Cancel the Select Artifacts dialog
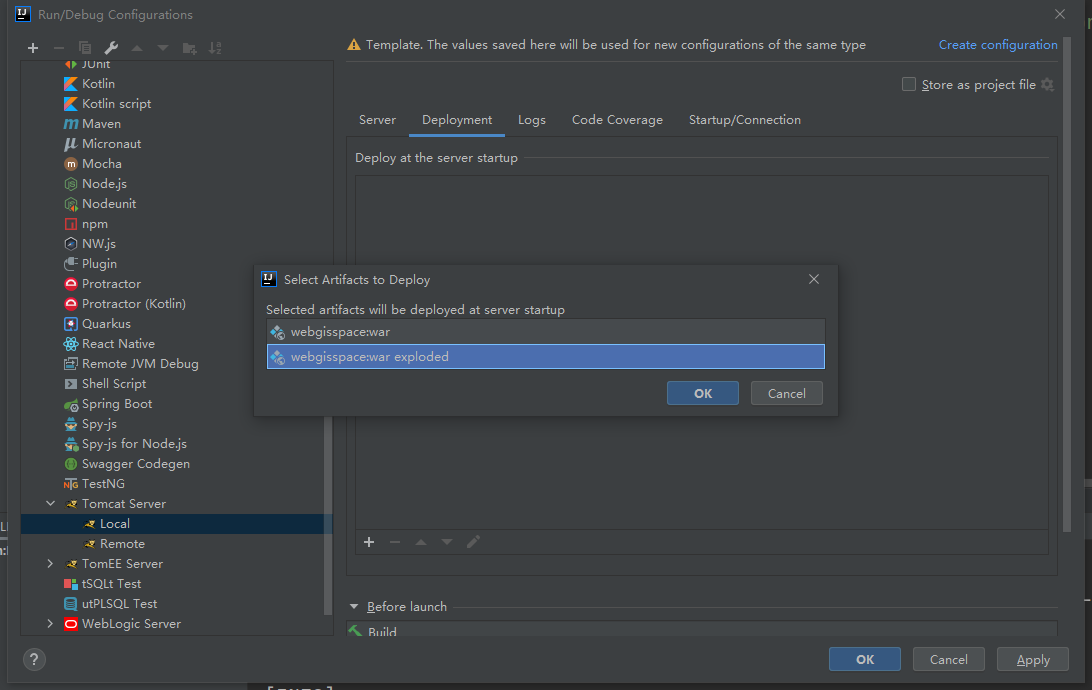The height and width of the screenshot is (690, 1092). (786, 393)
